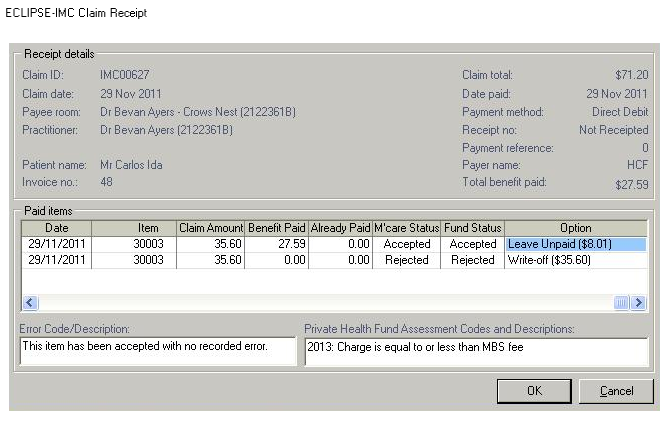Click the right scroll arrow in Paid items
This screenshot has height=421, width=669.
coord(640,303)
